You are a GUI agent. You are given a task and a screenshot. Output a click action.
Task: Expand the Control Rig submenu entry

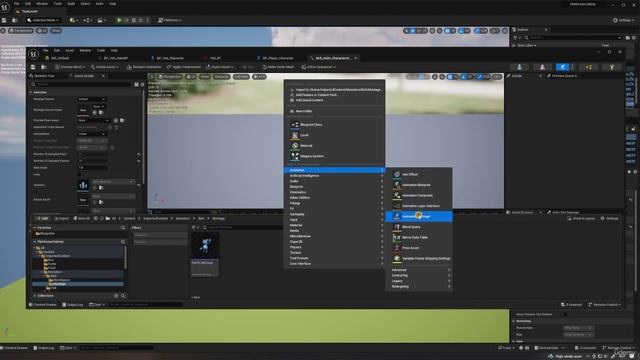coord(419,276)
